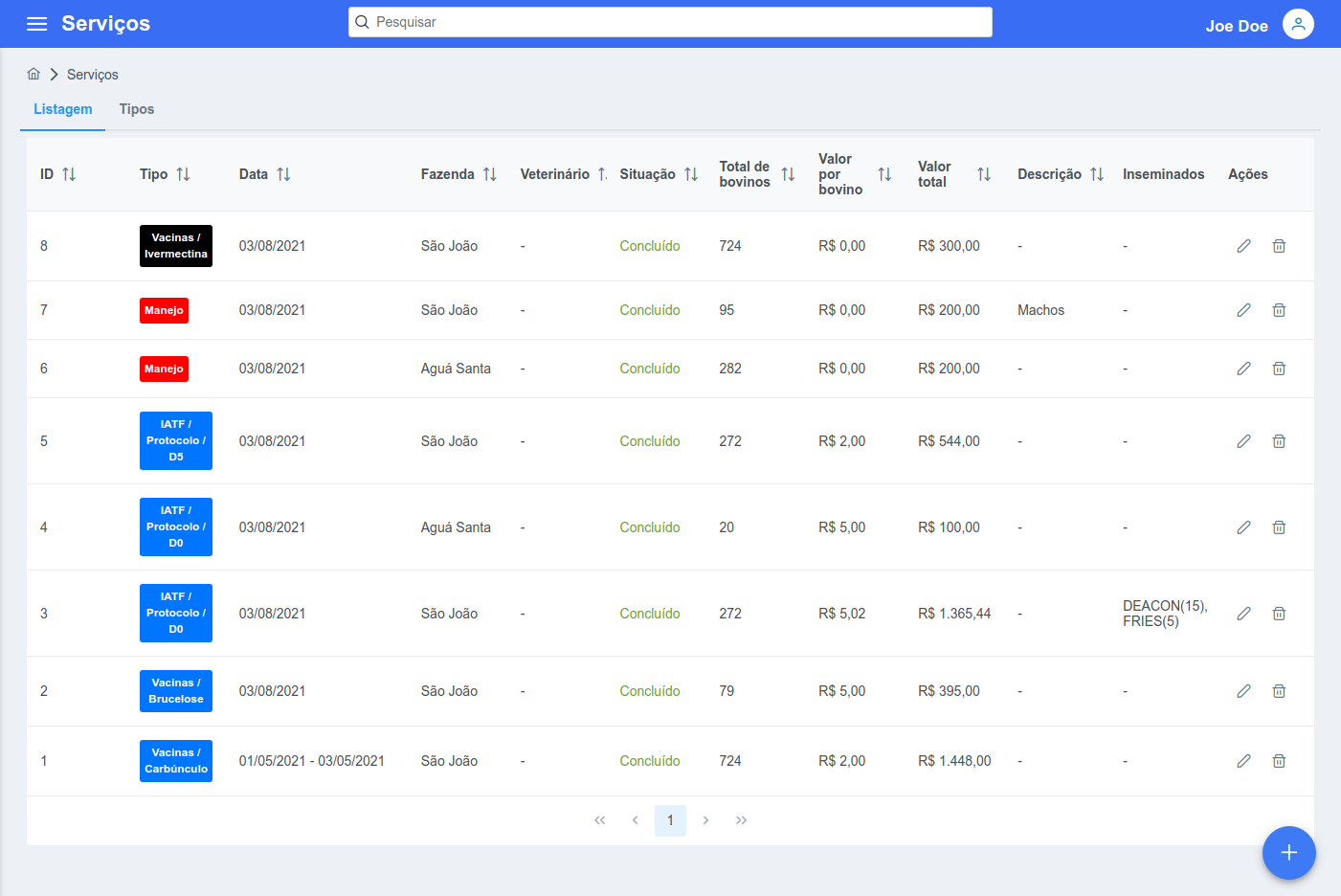Go to first page of pagination
The image size is (1341, 896).
[600, 820]
